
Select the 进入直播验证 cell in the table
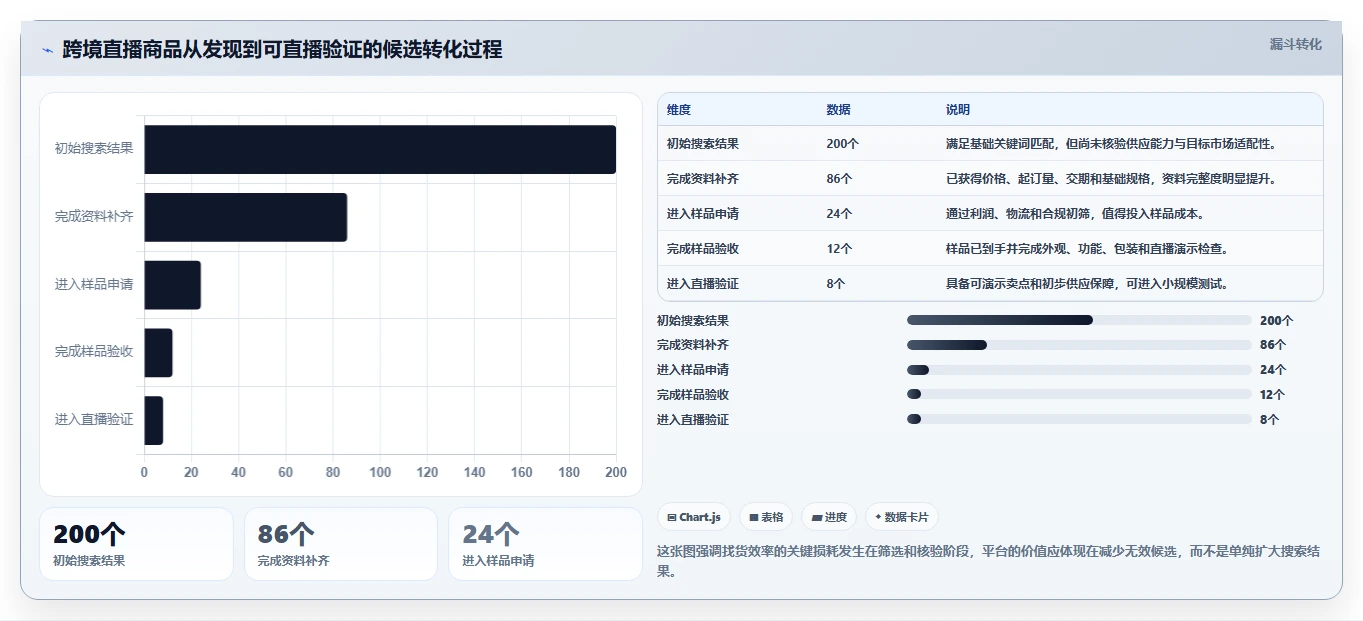703,284
